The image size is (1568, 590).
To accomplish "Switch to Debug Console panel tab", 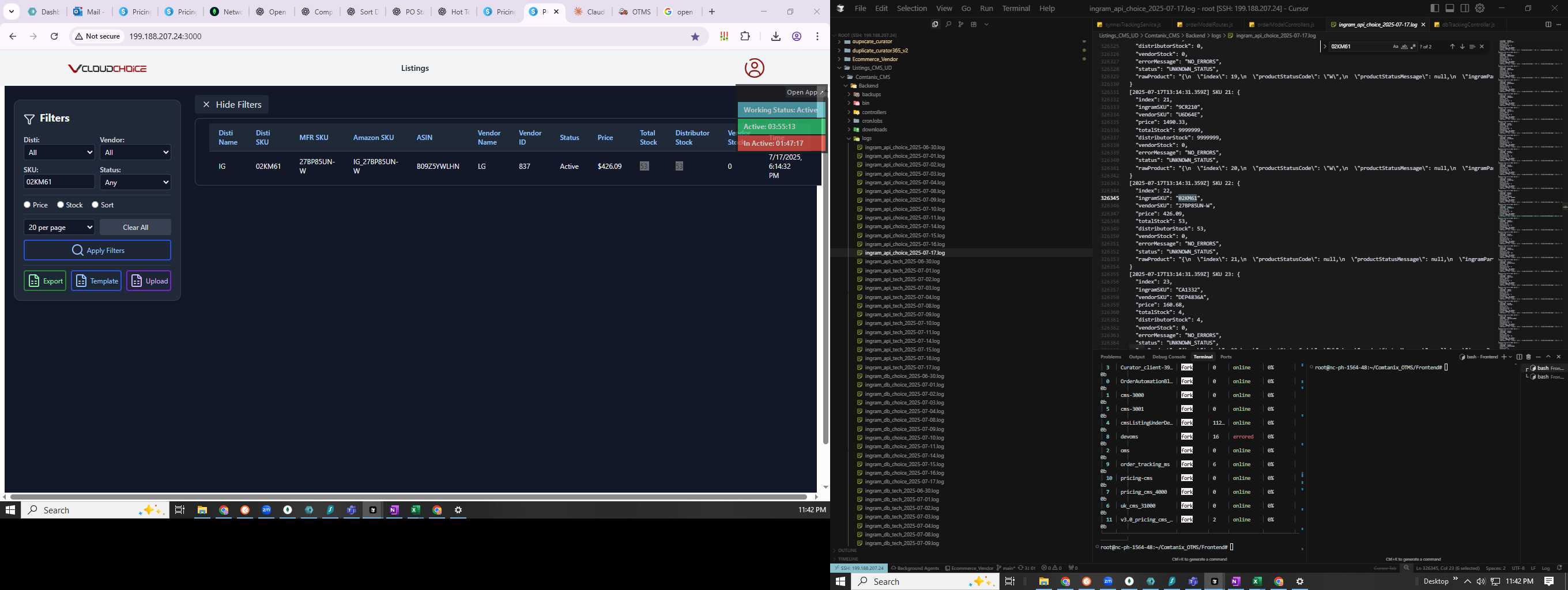I will (1169, 357).
